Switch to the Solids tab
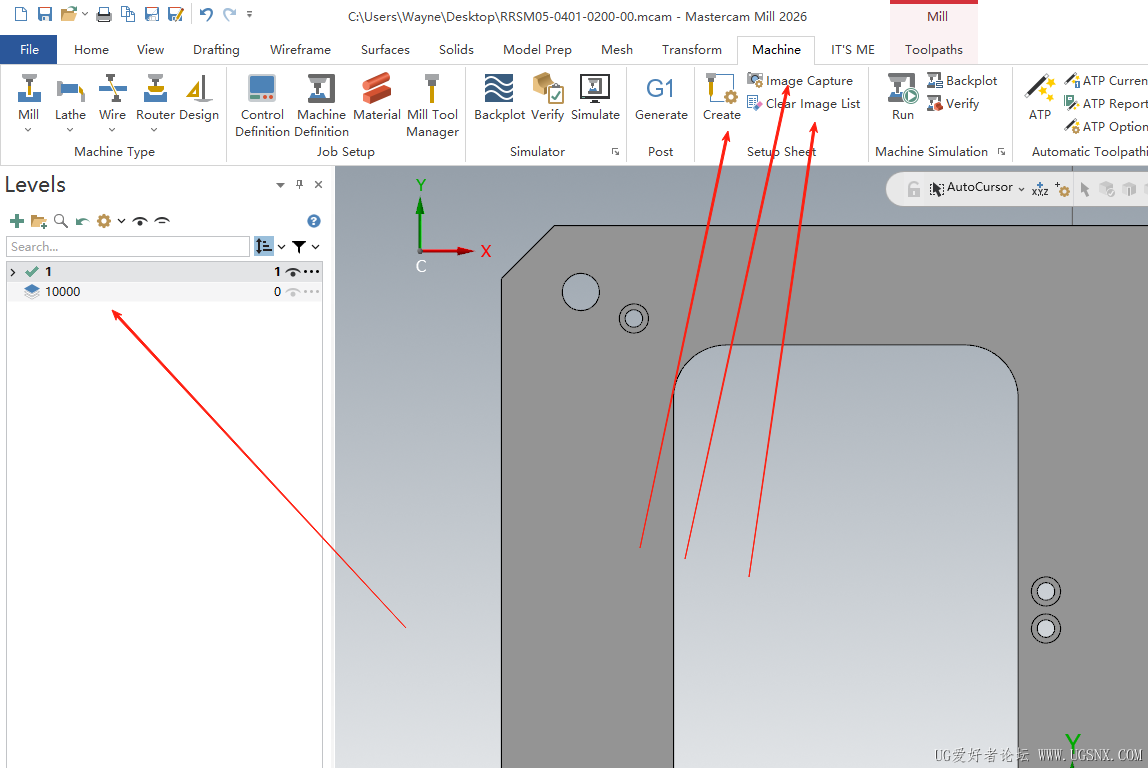The height and width of the screenshot is (768, 1148). (x=456, y=49)
